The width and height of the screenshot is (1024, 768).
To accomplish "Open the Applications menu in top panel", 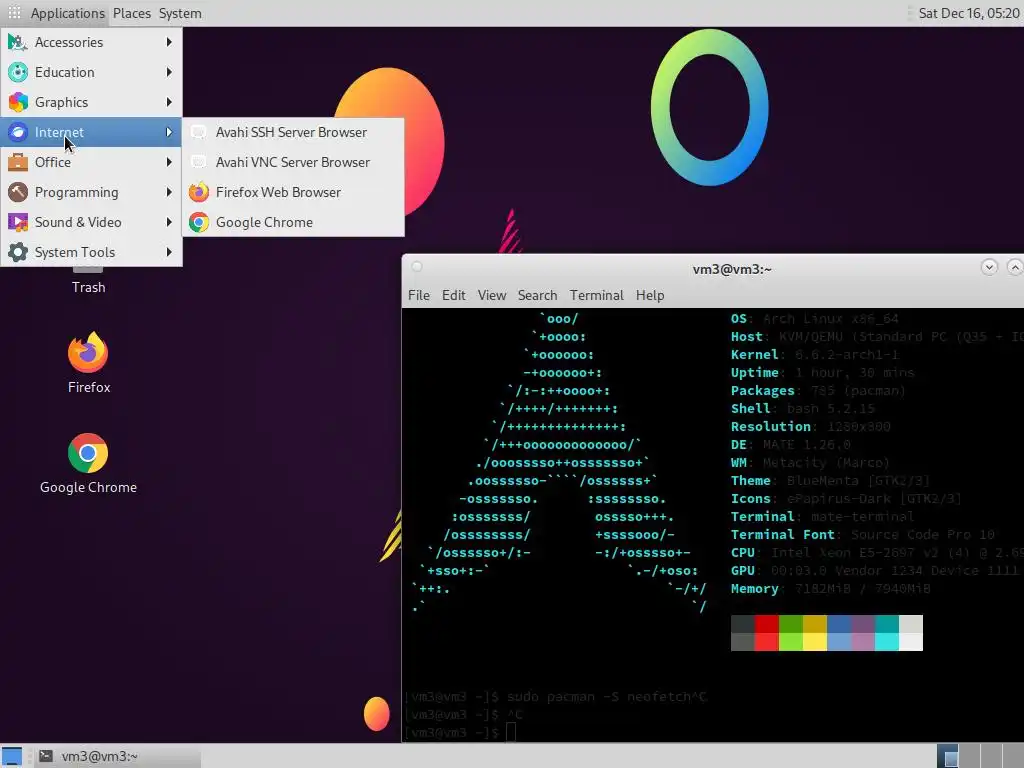I will pos(67,13).
